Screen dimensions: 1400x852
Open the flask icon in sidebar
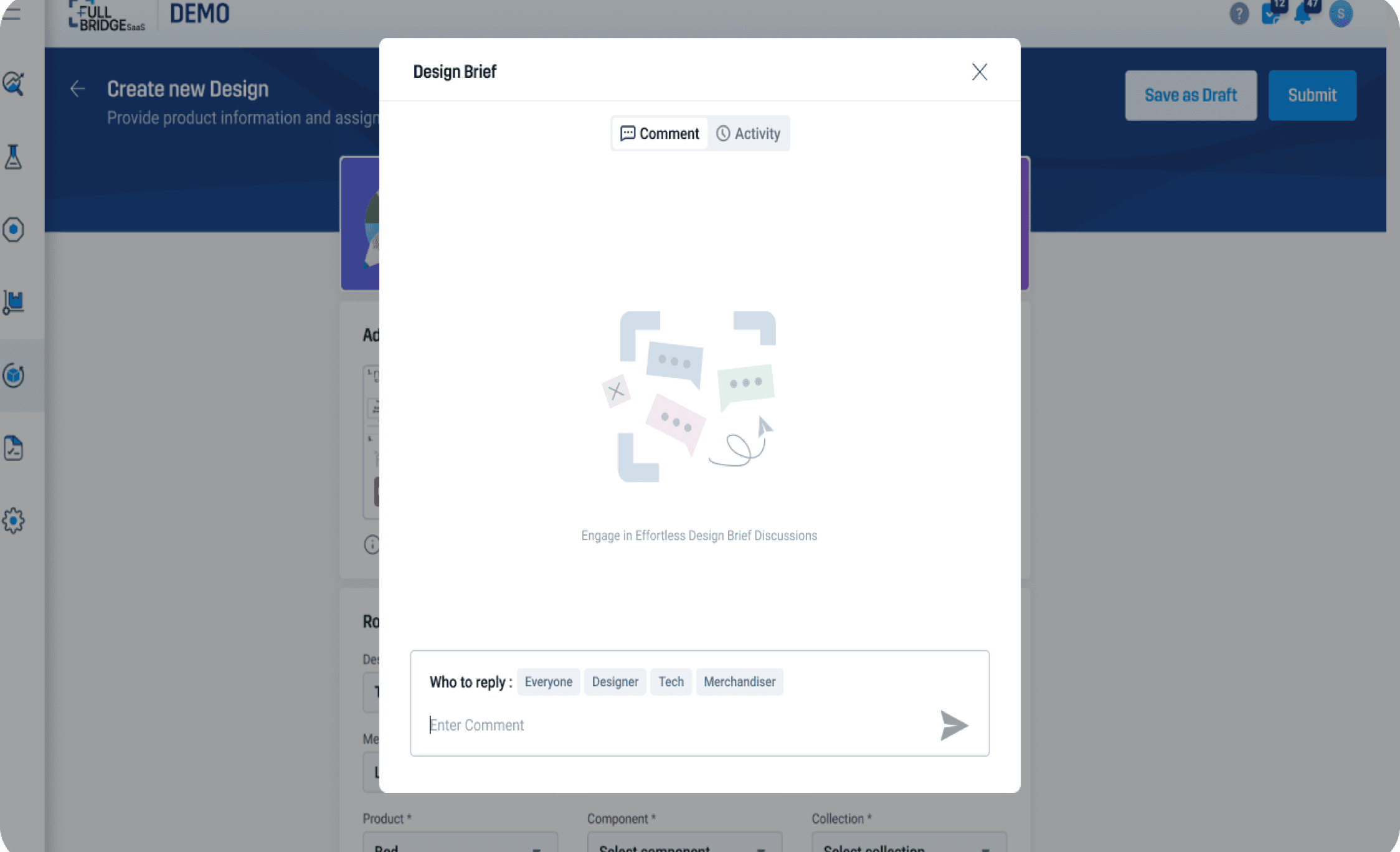[13, 157]
